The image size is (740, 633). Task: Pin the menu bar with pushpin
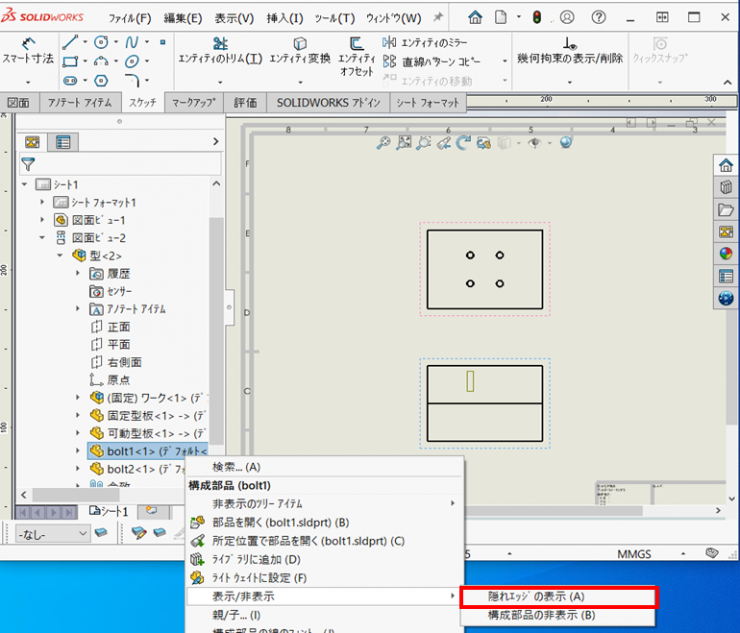pos(438,17)
